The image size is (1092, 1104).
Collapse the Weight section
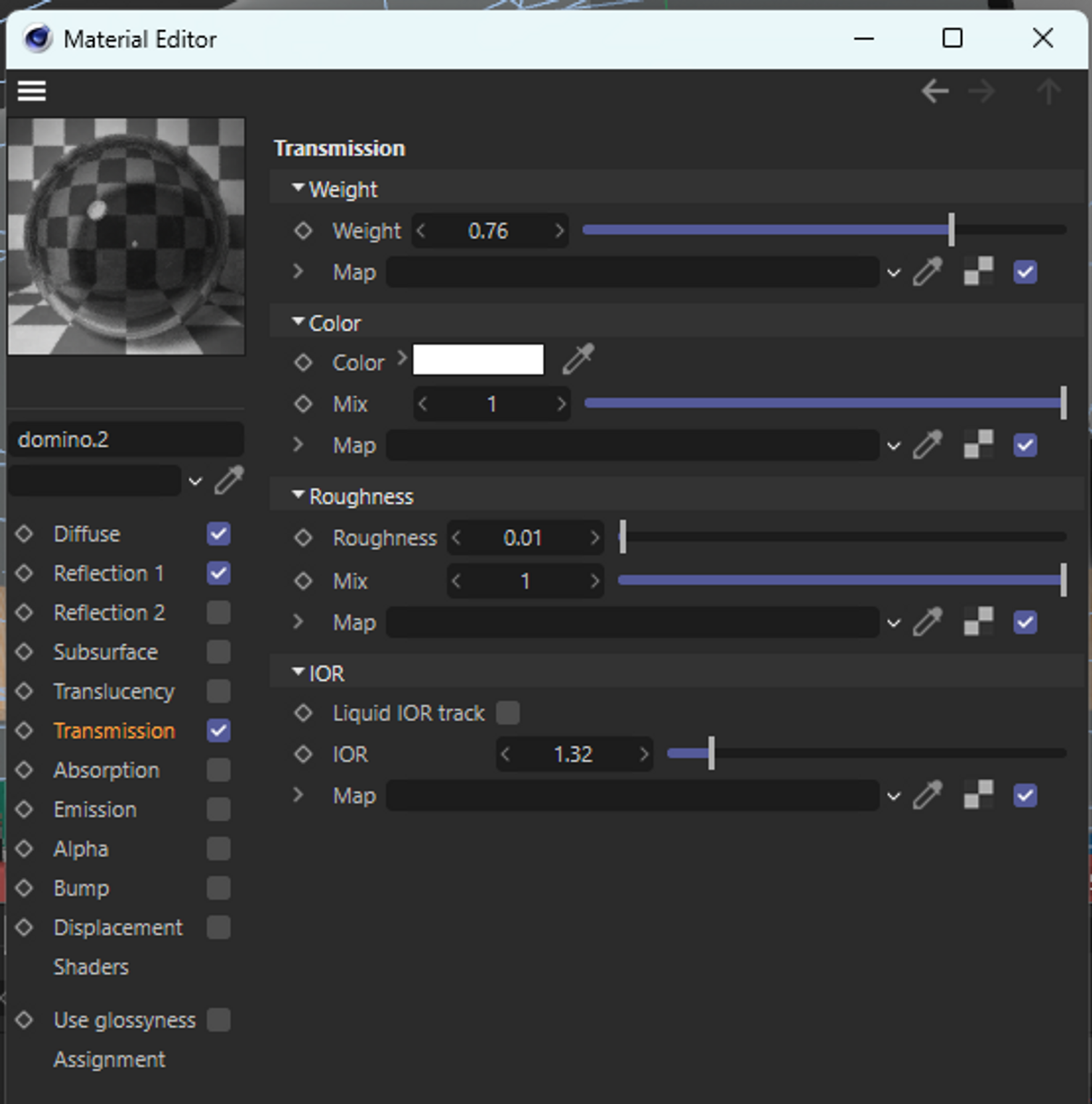(298, 188)
